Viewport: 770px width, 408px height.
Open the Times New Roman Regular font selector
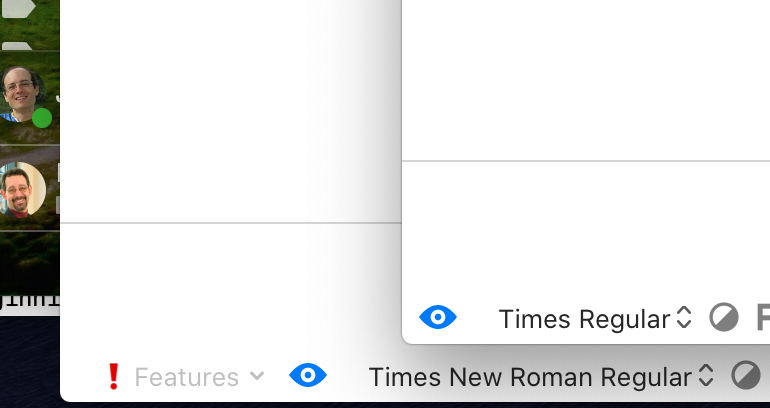(x=541, y=377)
